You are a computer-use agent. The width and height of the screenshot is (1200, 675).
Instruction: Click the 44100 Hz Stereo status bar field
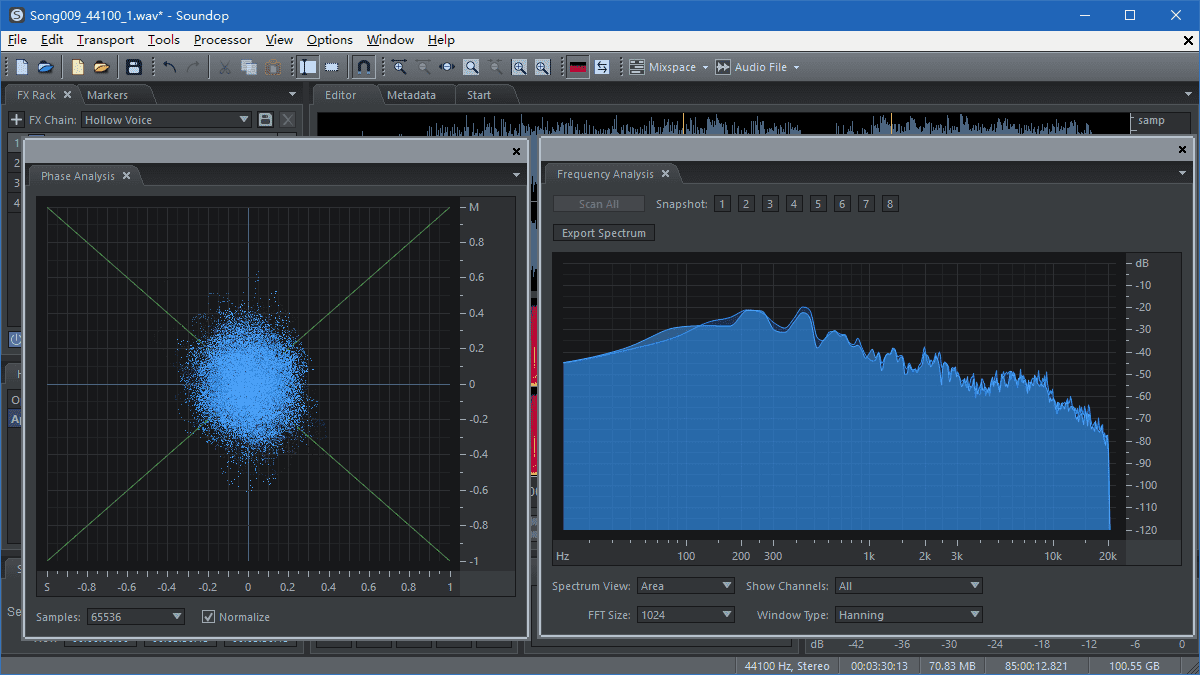click(x=786, y=665)
